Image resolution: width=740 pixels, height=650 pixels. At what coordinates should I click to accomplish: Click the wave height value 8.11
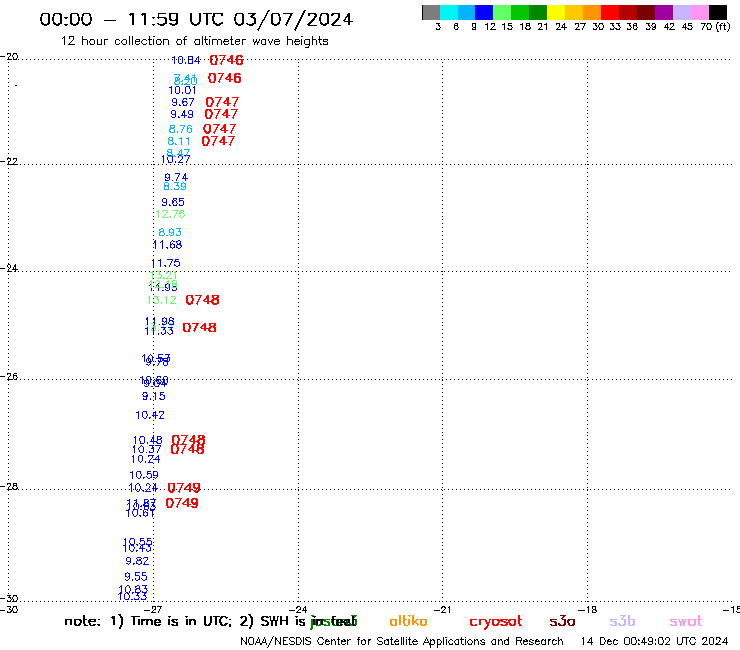(179, 141)
